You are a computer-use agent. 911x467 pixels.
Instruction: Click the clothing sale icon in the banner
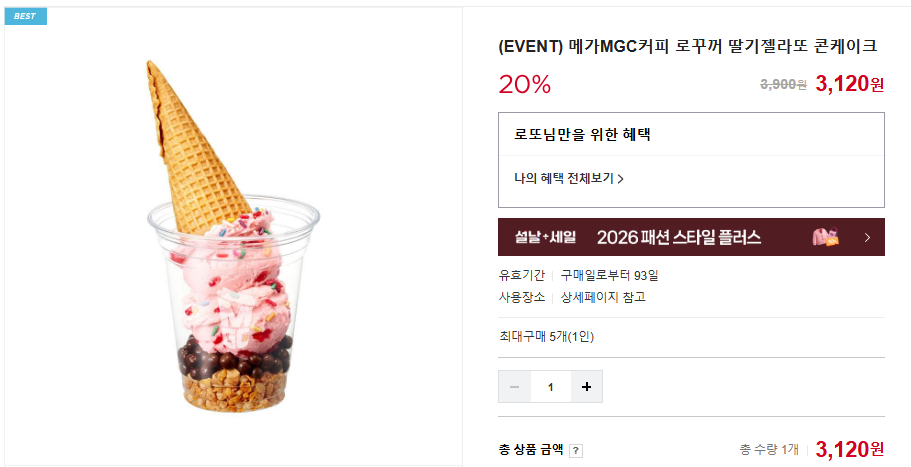click(x=826, y=237)
